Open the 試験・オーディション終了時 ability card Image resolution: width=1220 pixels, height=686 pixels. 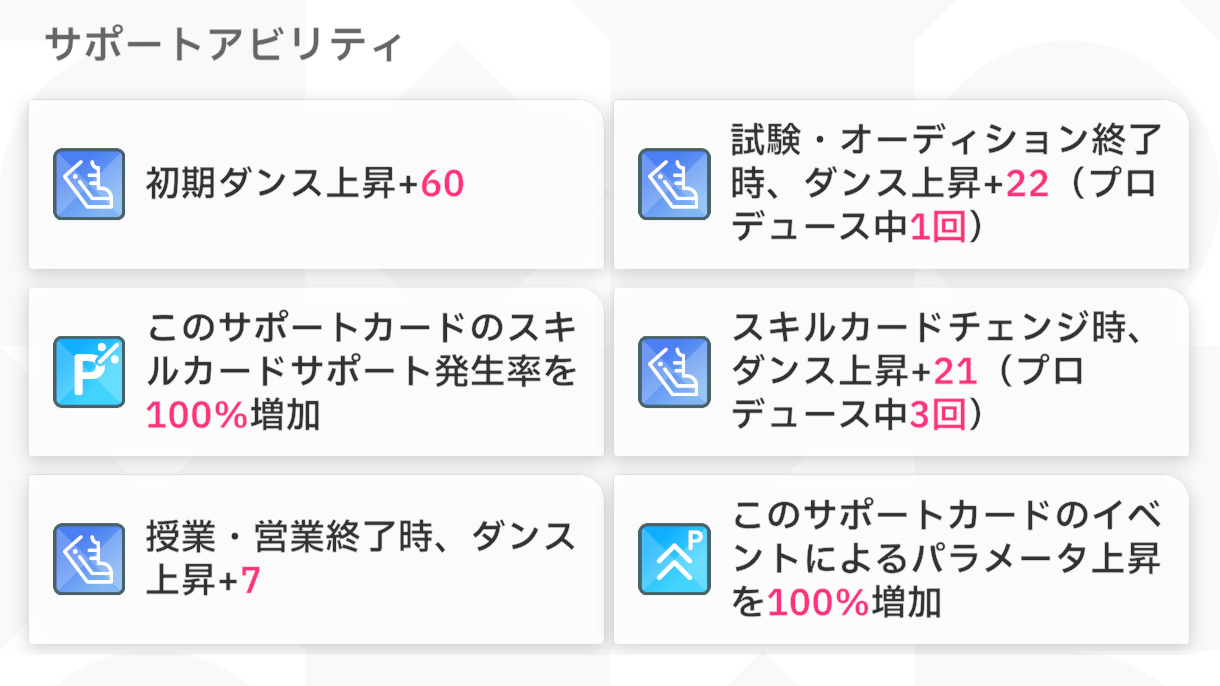(901, 184)
